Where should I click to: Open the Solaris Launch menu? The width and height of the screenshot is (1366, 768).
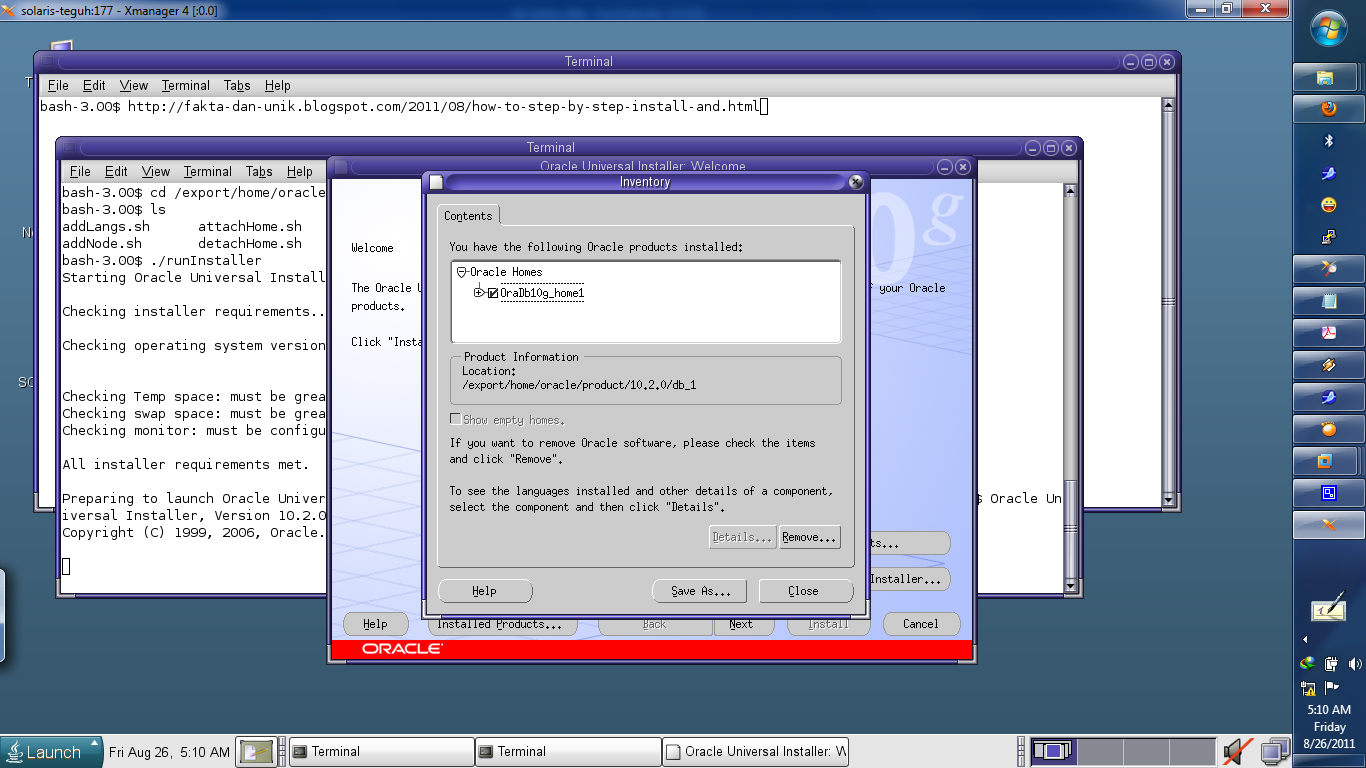click(52, 752)
